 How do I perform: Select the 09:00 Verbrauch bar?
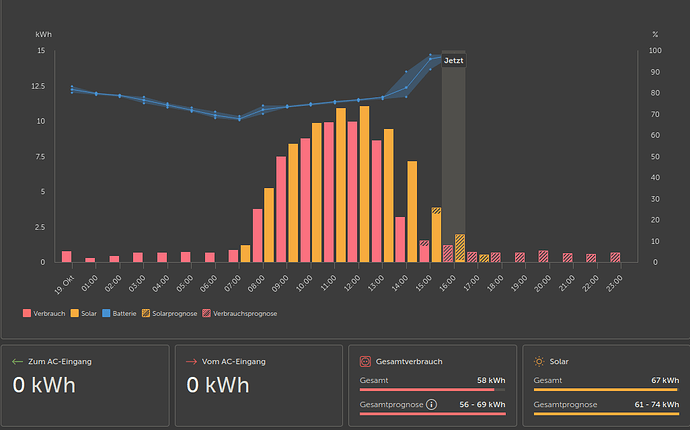(281, 209)
